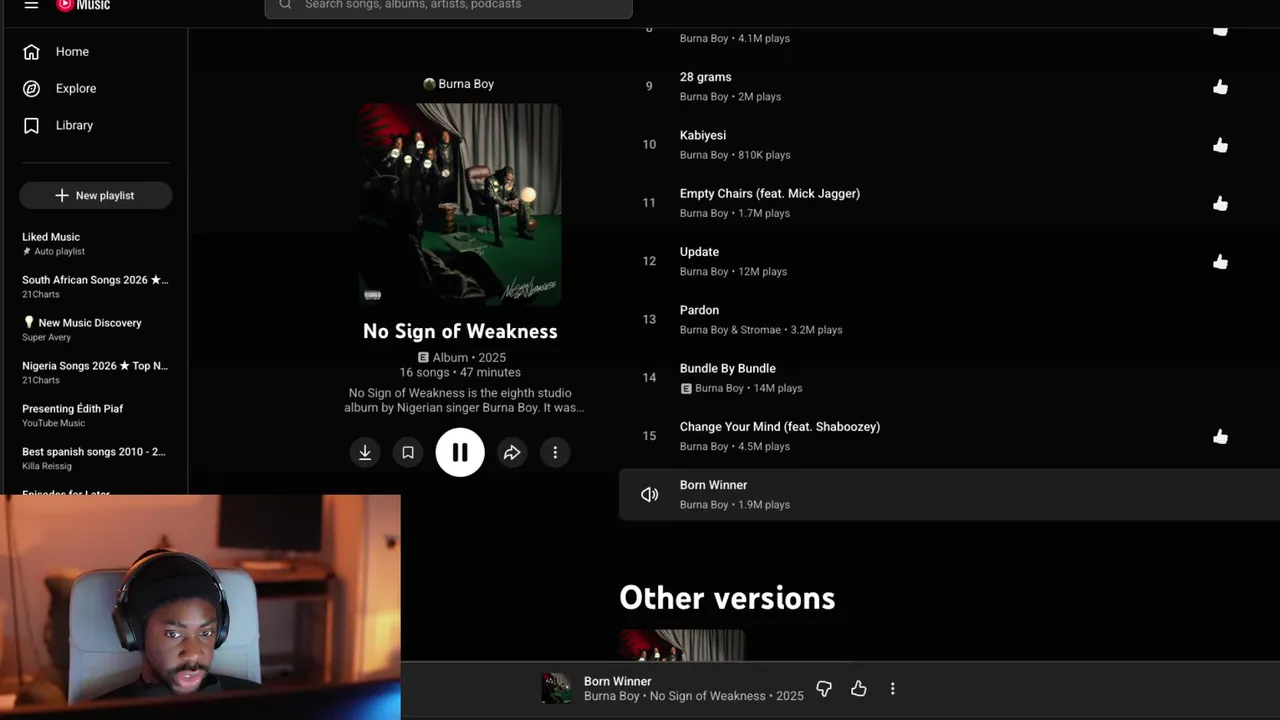1280x720 pixels.
Task: Open Other versions album thumbnail
Action: click(682, 645)
